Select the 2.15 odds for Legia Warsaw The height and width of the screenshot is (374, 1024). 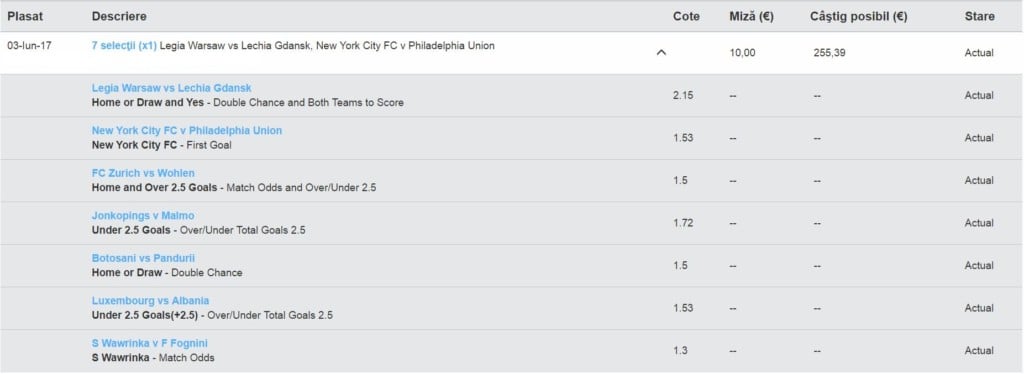(683, 95)
